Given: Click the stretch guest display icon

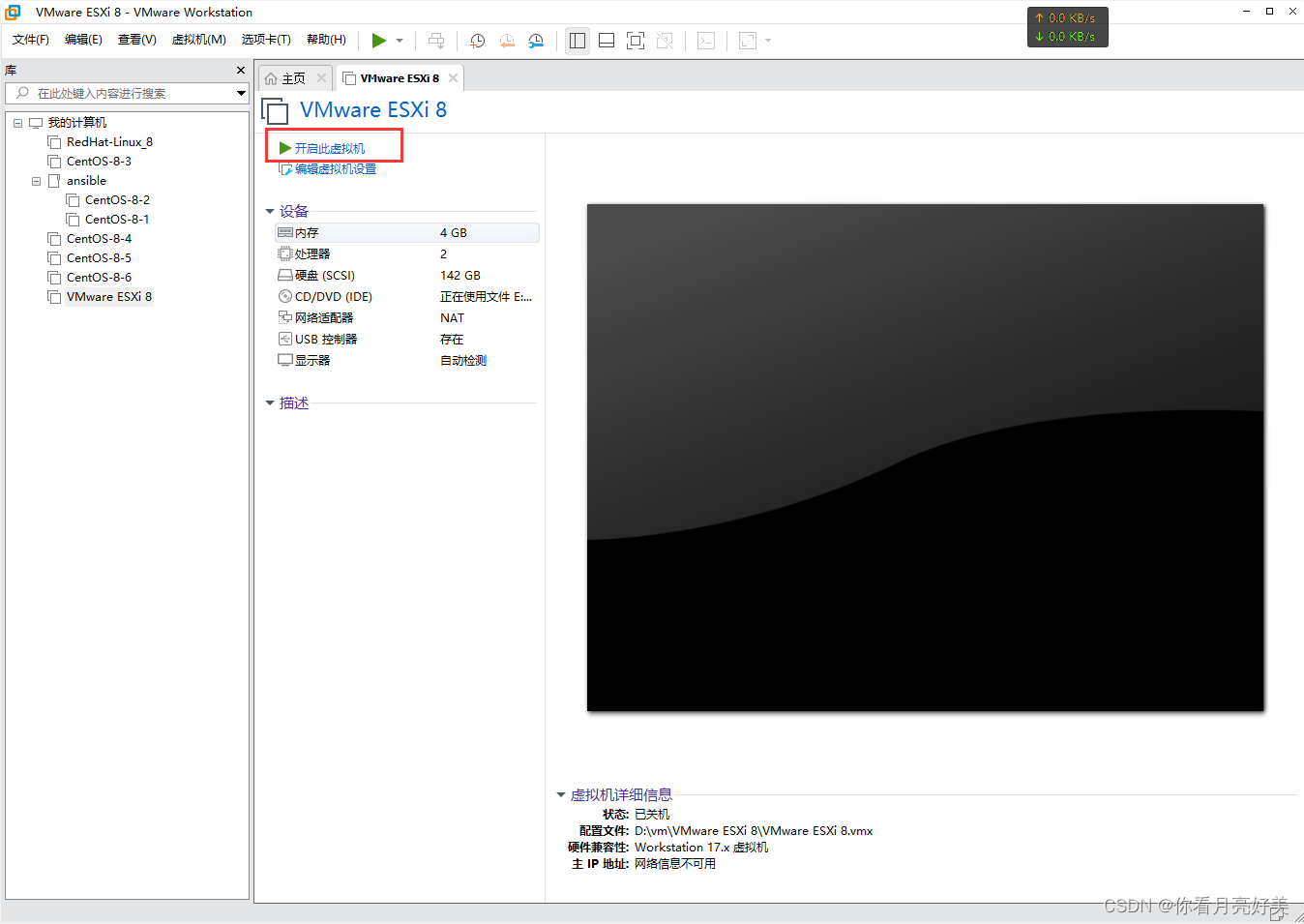Looking at the screenshot, I should click(x=748, y=41).
